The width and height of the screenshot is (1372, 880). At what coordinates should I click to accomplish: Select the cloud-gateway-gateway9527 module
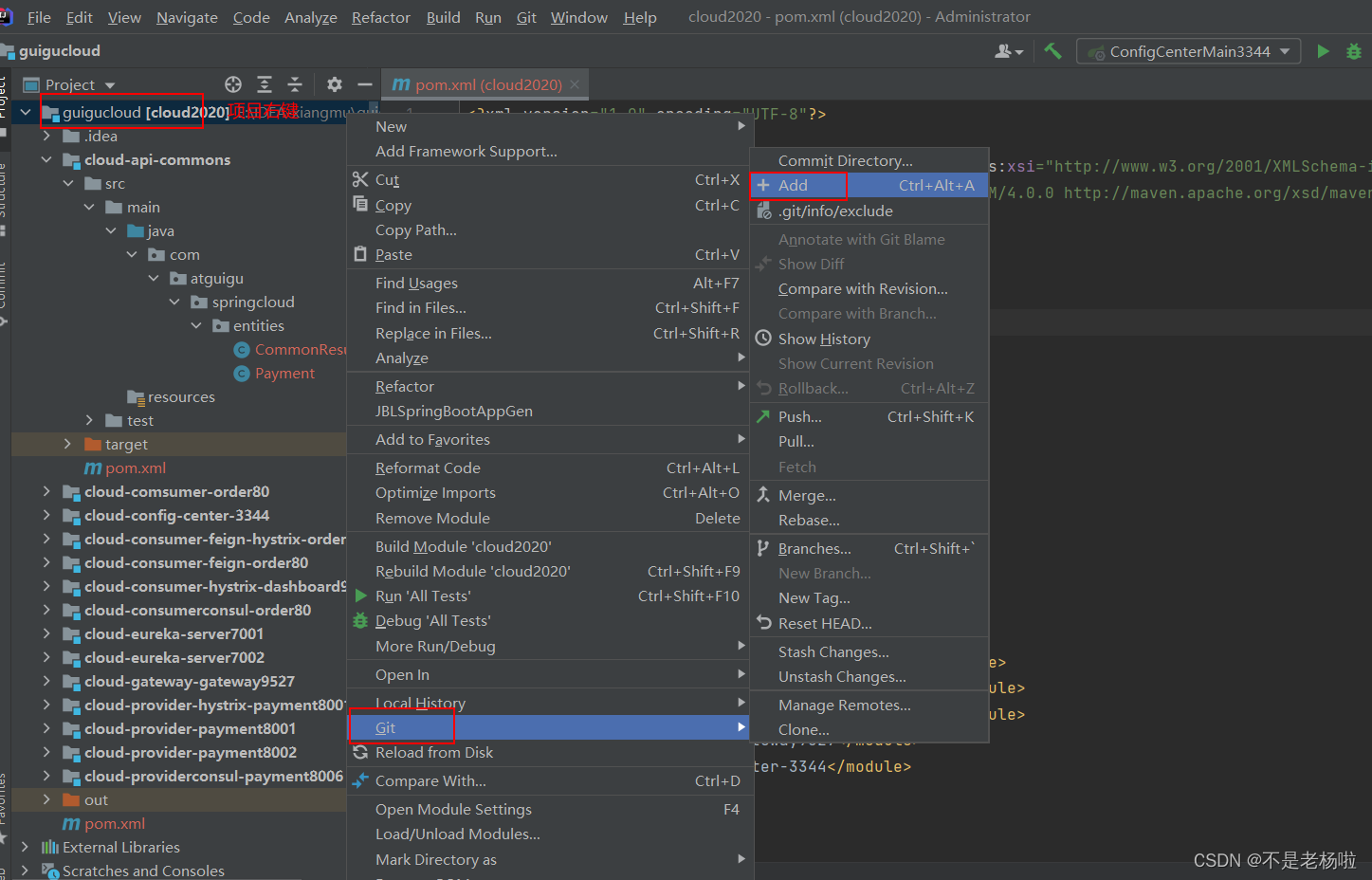pos(189,681)
